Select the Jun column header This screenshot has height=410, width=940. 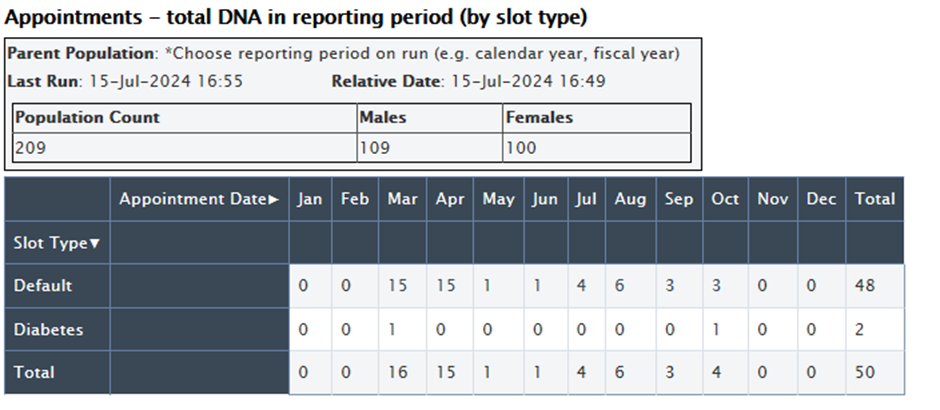(546, 199)
